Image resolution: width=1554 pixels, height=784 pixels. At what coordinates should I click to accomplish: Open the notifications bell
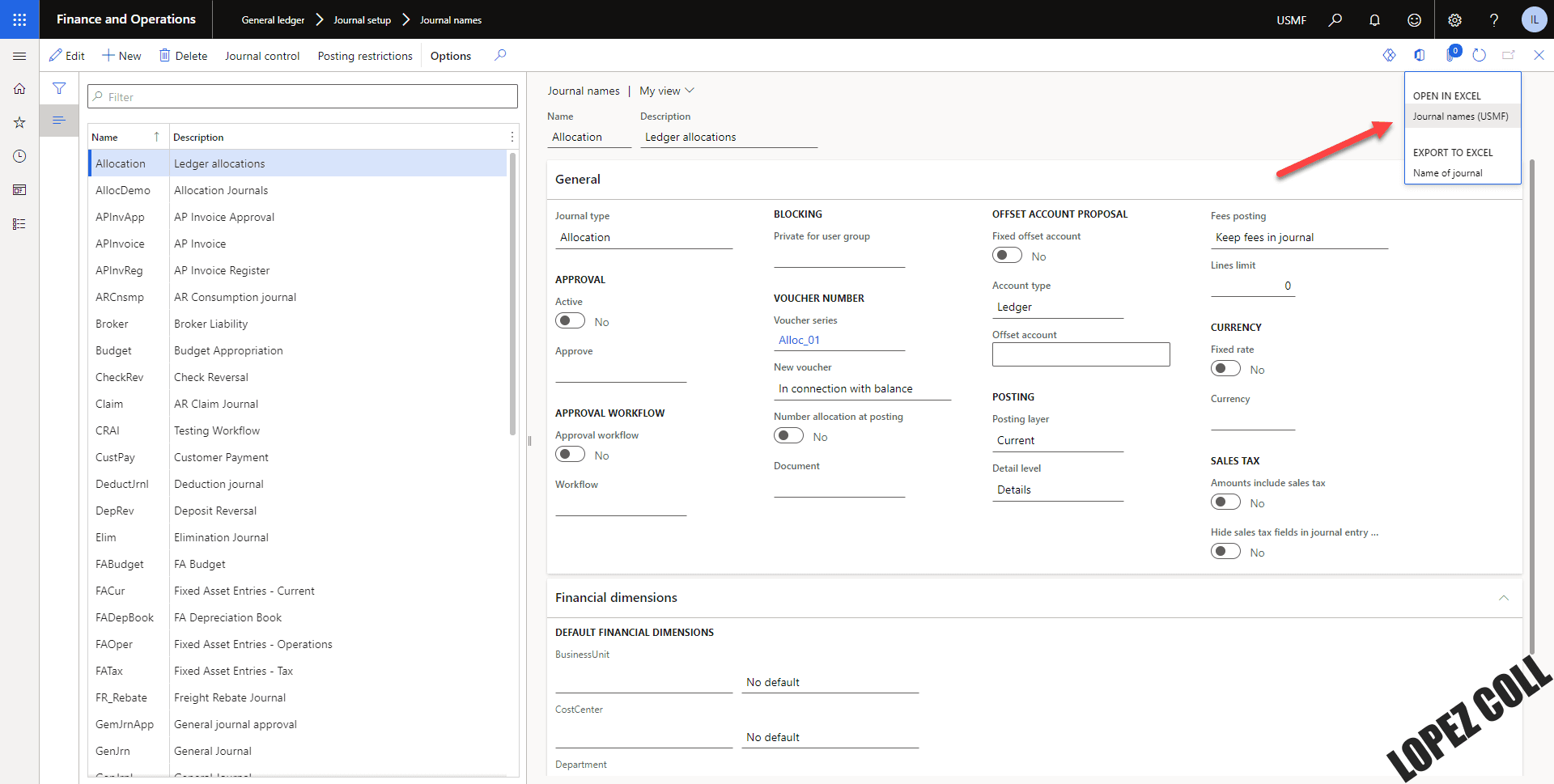coord(1374,19)
